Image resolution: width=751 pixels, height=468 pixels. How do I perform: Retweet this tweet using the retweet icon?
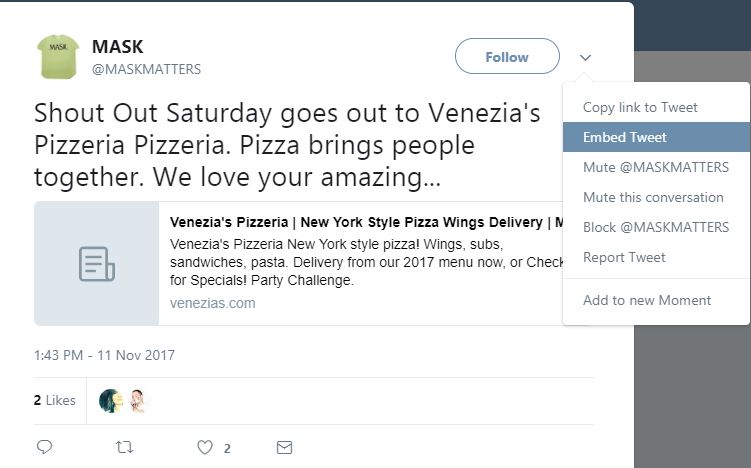[124, 447]
